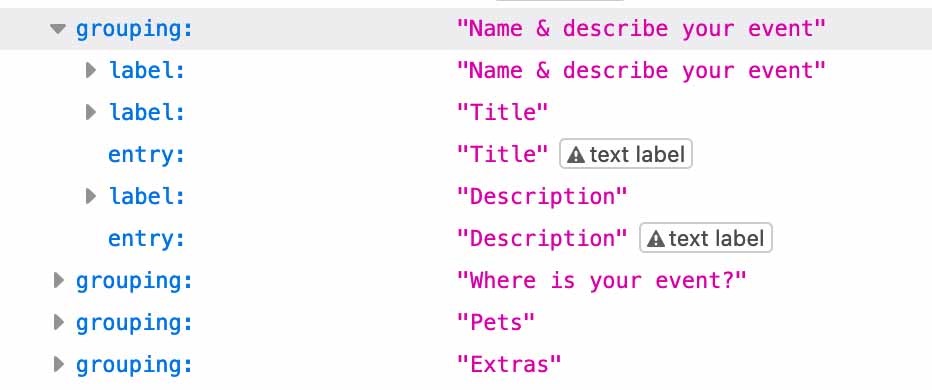Select the "Extras" value text
Screen dimensions: 932x390
click(509, 364)
